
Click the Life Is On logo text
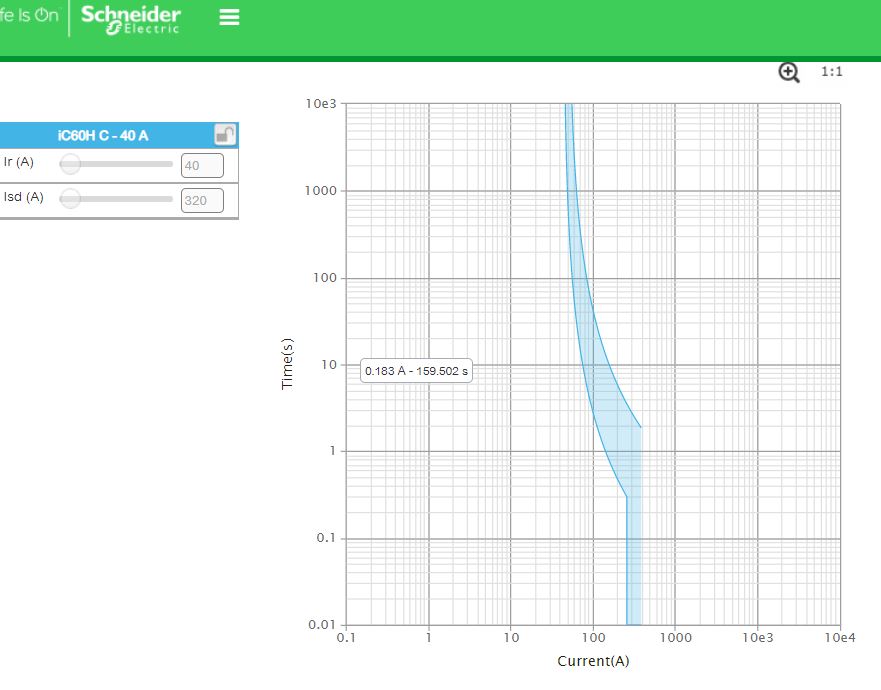coord(29,15)
